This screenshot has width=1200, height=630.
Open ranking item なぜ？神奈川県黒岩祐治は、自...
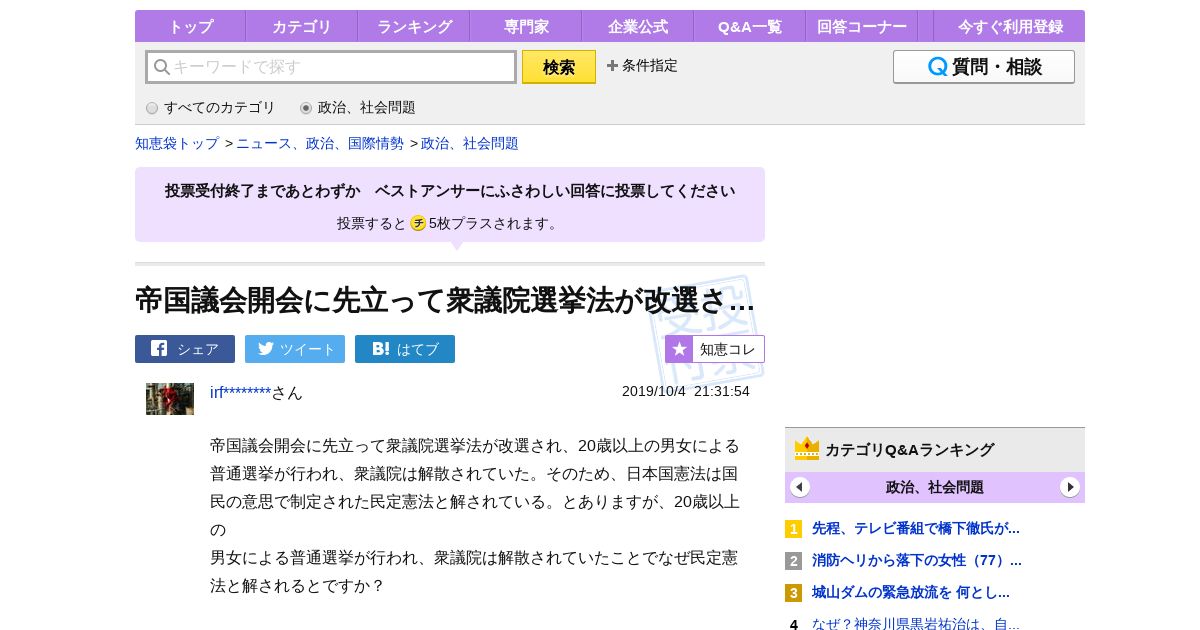pyautogui.click(x=916, y=623)
